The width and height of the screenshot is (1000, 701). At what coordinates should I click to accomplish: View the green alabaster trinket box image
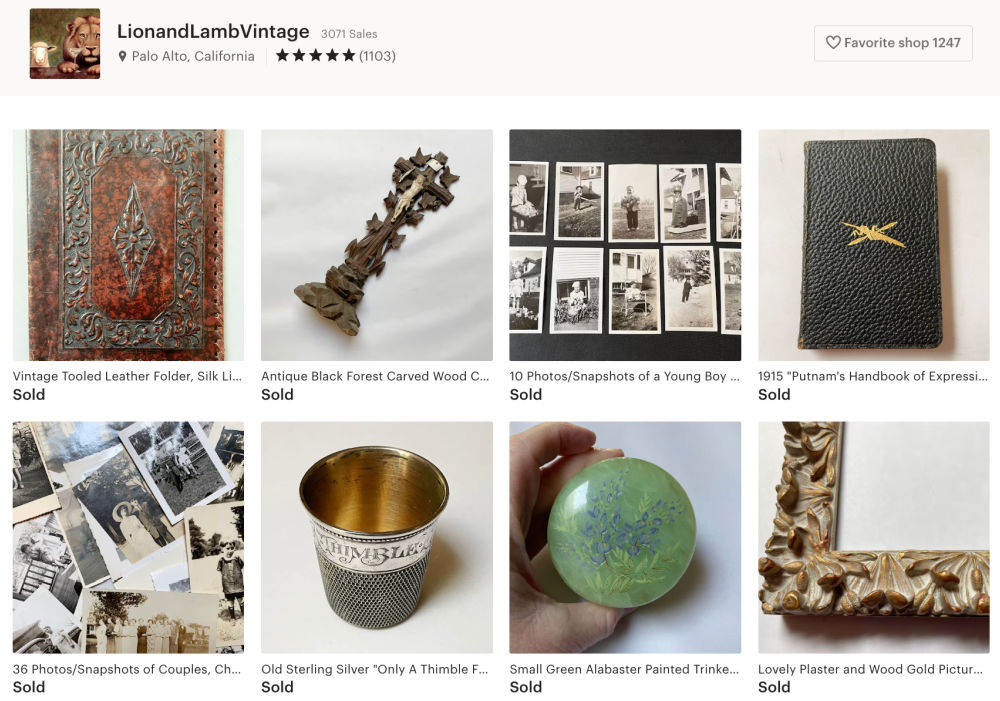pyautogui.click(x=625, y=536)
